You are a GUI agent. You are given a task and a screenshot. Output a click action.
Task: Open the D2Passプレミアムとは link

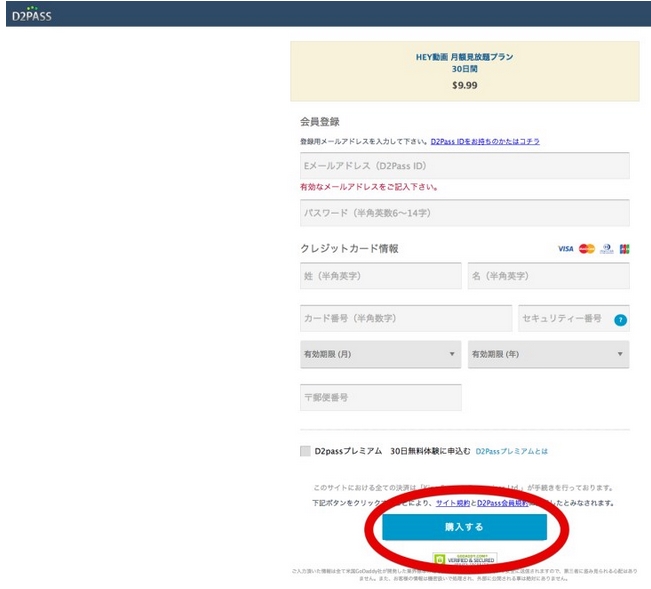[511, 452]
